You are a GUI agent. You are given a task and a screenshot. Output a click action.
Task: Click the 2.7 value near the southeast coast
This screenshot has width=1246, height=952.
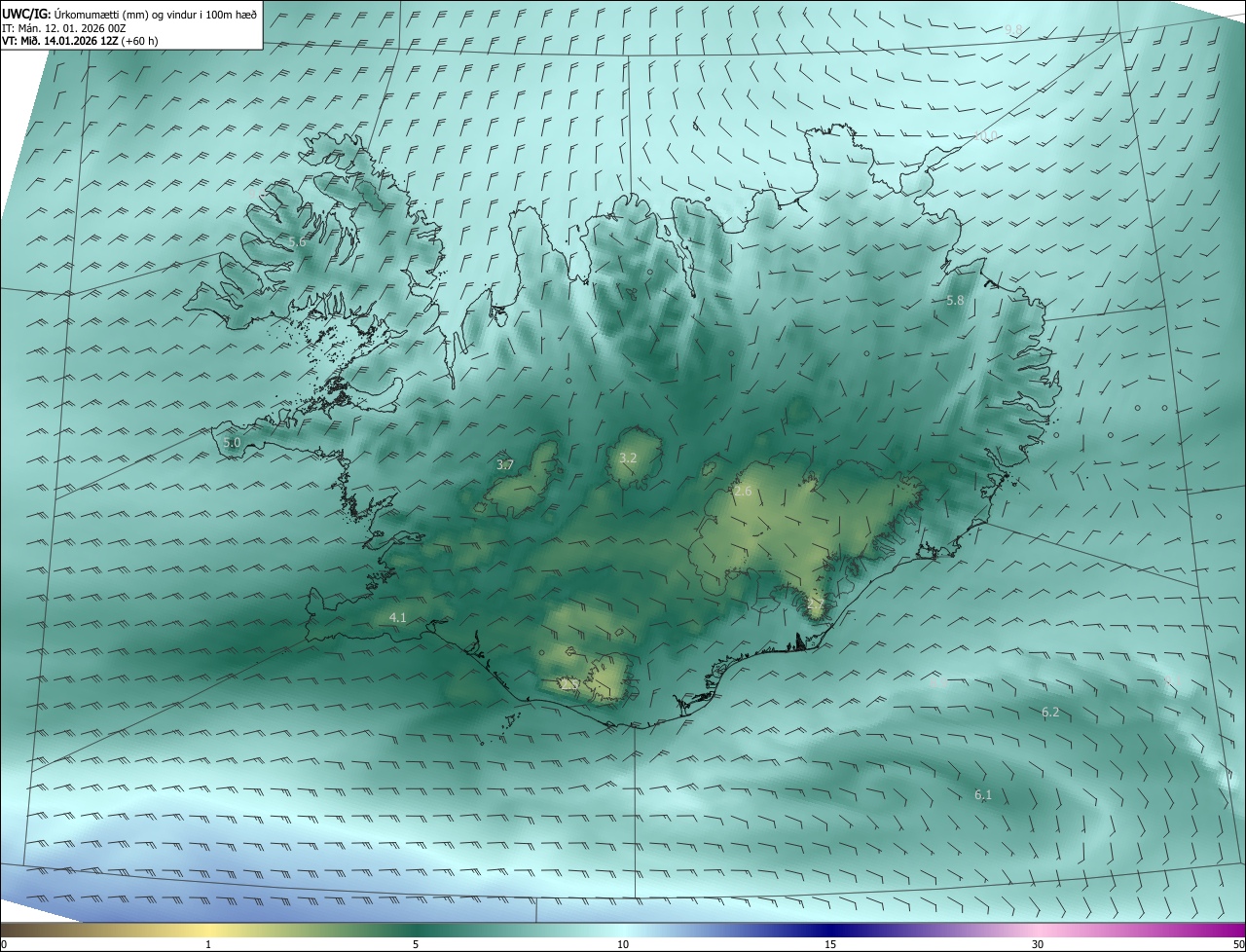pyautogui.click(x=816, y=604)
